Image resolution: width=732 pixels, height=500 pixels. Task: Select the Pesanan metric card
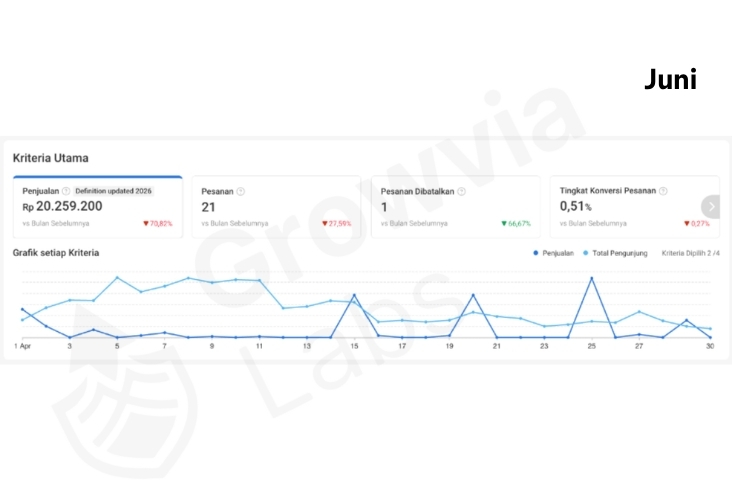276,207
